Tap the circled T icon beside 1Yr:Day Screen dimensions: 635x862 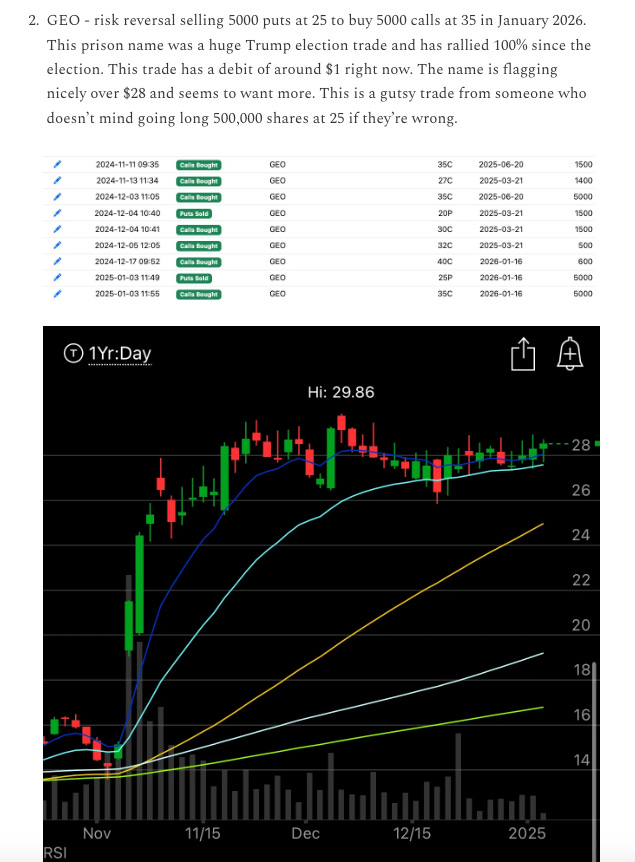click(74, 353)
